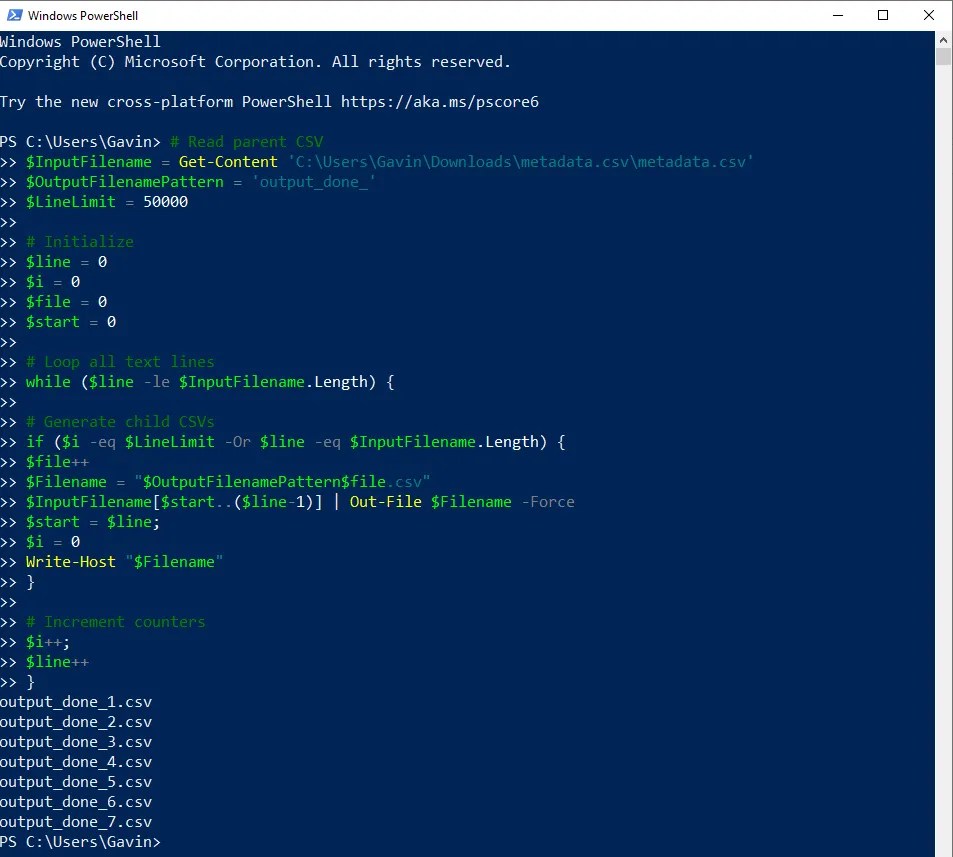Viewport: 953px width, 857px height.
Task: Click the output_done_7.csv output line
Action: [76, 821]
